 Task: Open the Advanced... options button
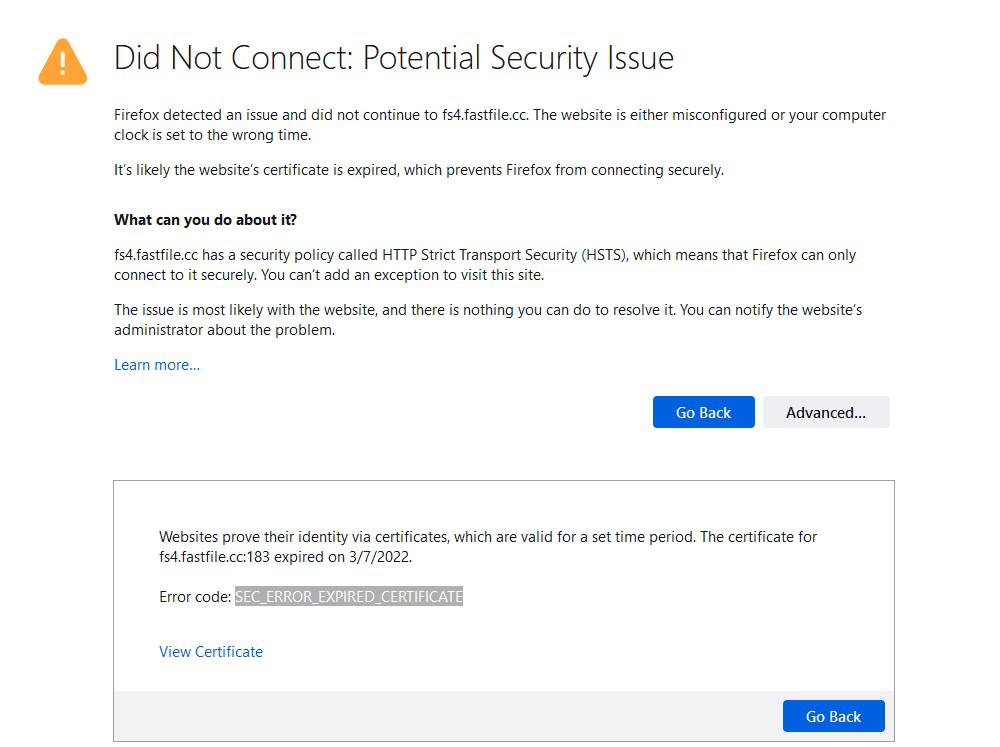[825, 412]
